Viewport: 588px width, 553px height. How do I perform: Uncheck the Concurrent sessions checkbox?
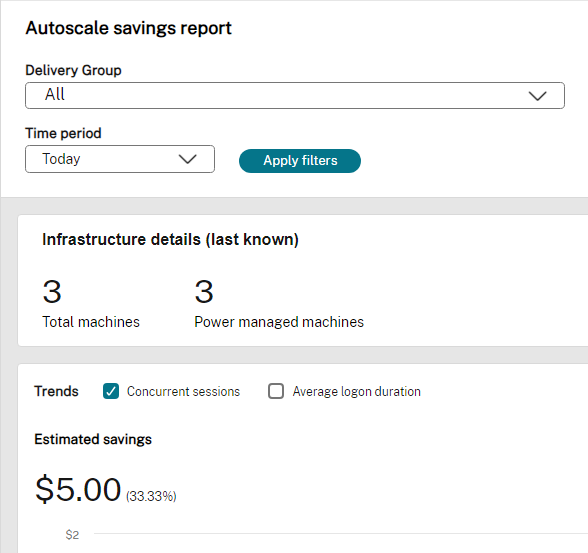click(111, 391)
